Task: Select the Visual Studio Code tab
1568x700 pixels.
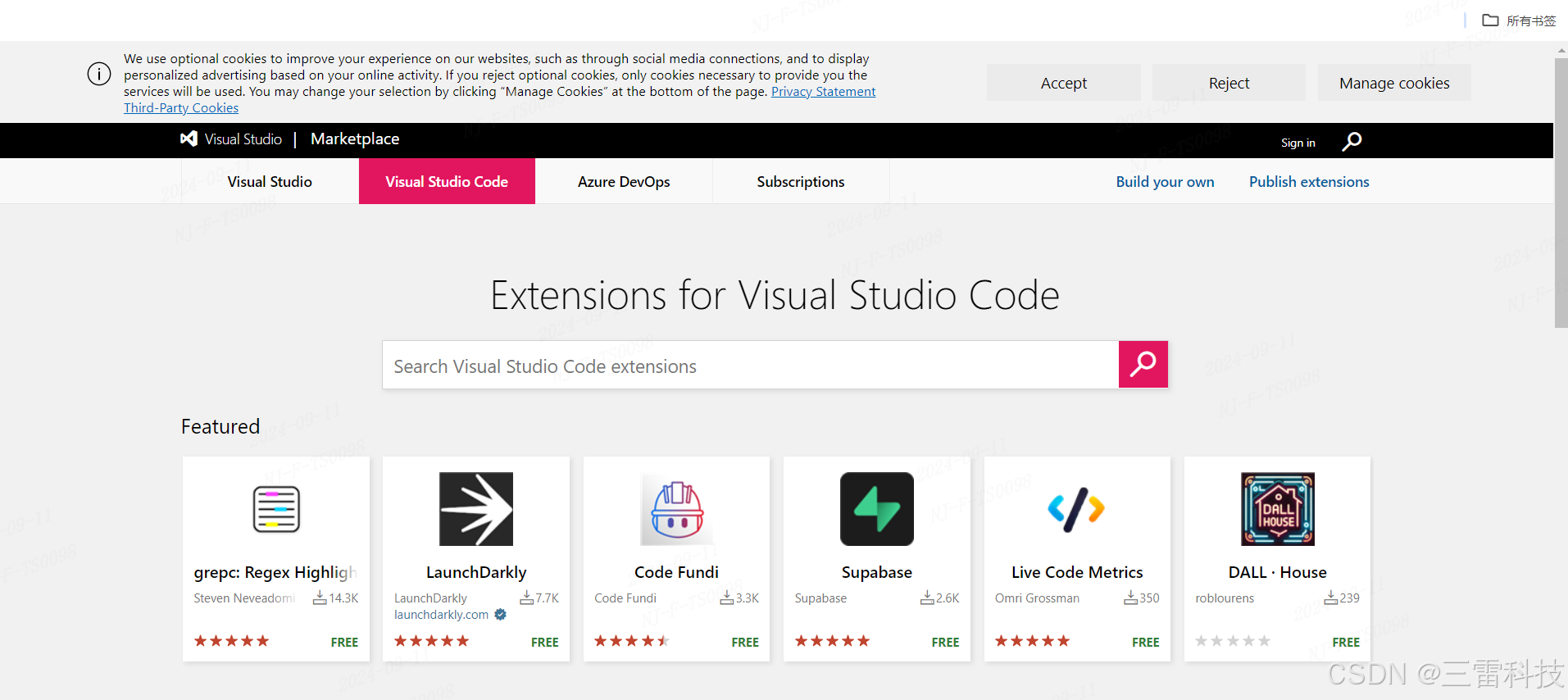Action: 447,181
